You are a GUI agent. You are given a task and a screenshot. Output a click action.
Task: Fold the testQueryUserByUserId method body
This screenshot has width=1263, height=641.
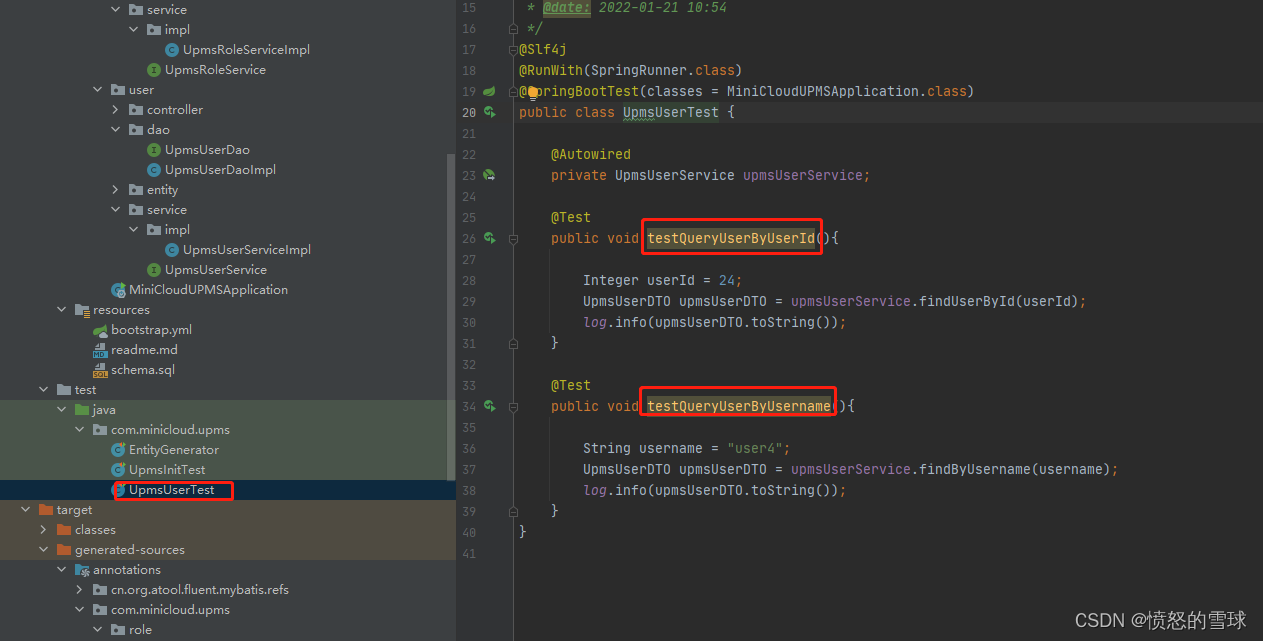513,239
